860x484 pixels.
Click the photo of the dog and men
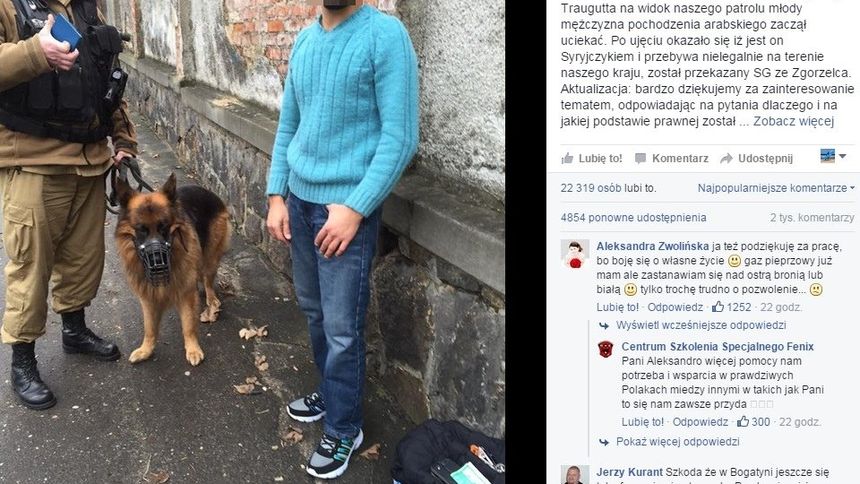[x=252, y=242]
